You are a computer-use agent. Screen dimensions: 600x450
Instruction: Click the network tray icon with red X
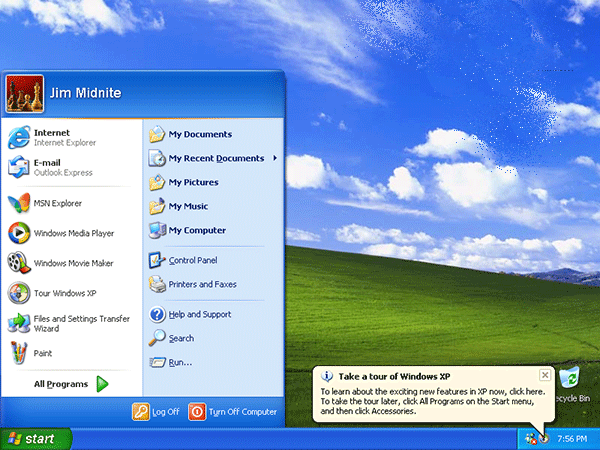(530, 439)
